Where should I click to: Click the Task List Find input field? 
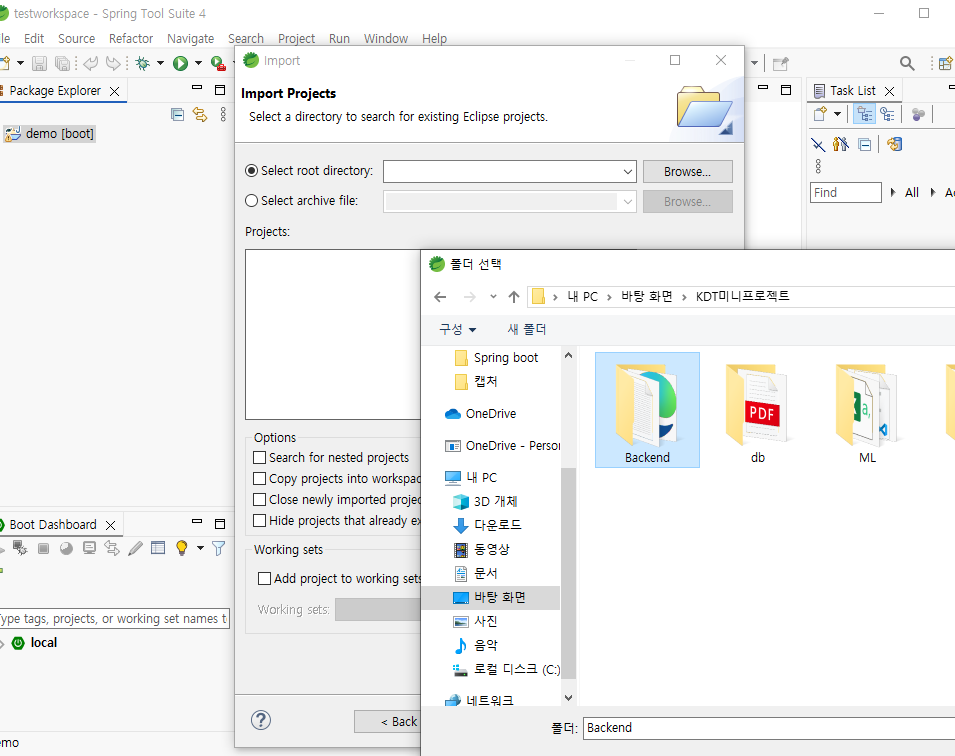[845, 193]
